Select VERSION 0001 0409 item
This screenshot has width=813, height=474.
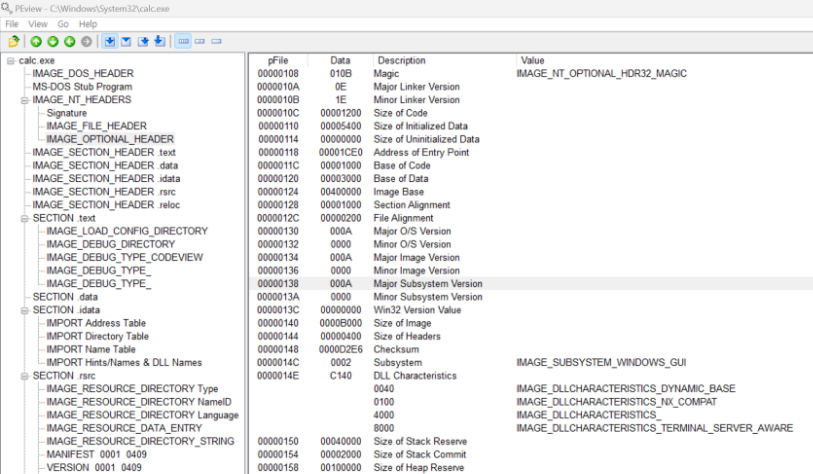point(94,468)
